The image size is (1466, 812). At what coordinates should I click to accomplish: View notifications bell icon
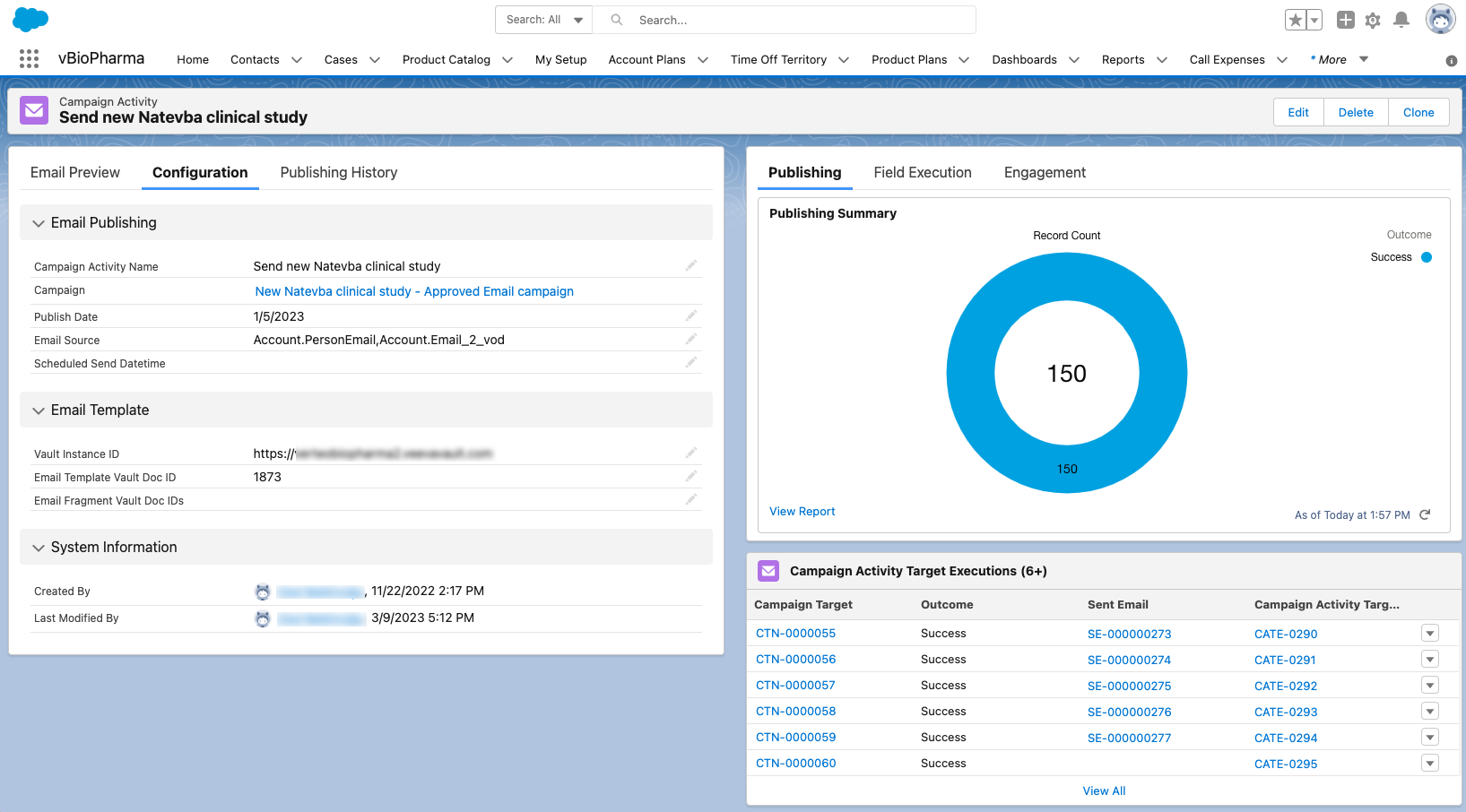point(1401,20)
